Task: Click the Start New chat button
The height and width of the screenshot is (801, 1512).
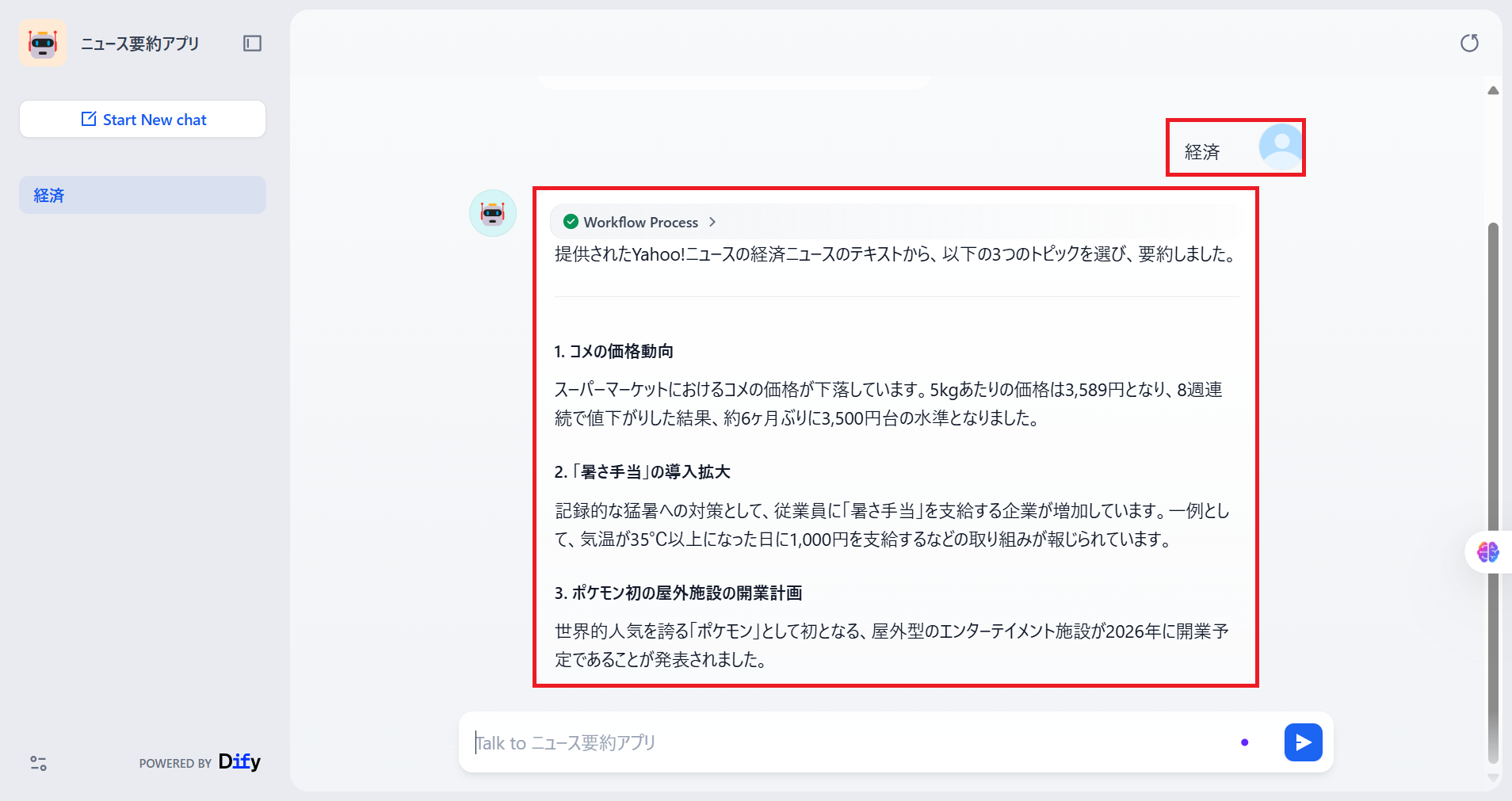Action: click(x=142, y=119)
